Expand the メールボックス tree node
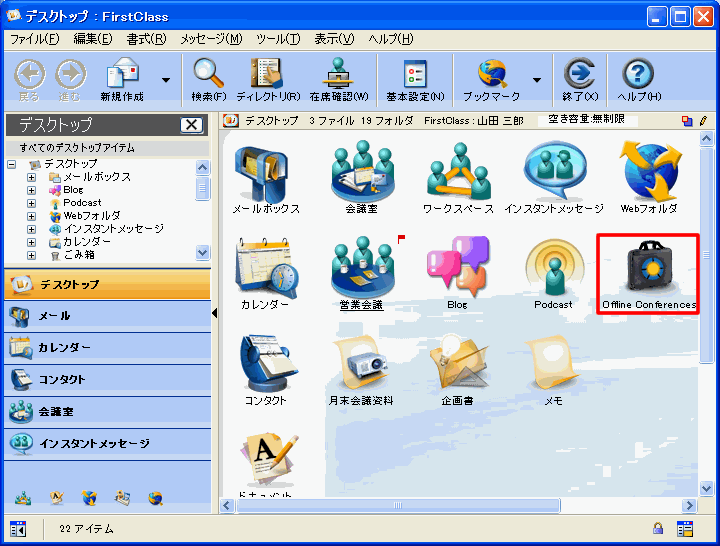The image size is (720, 546). pyautogui.click(x=32, y=177)
